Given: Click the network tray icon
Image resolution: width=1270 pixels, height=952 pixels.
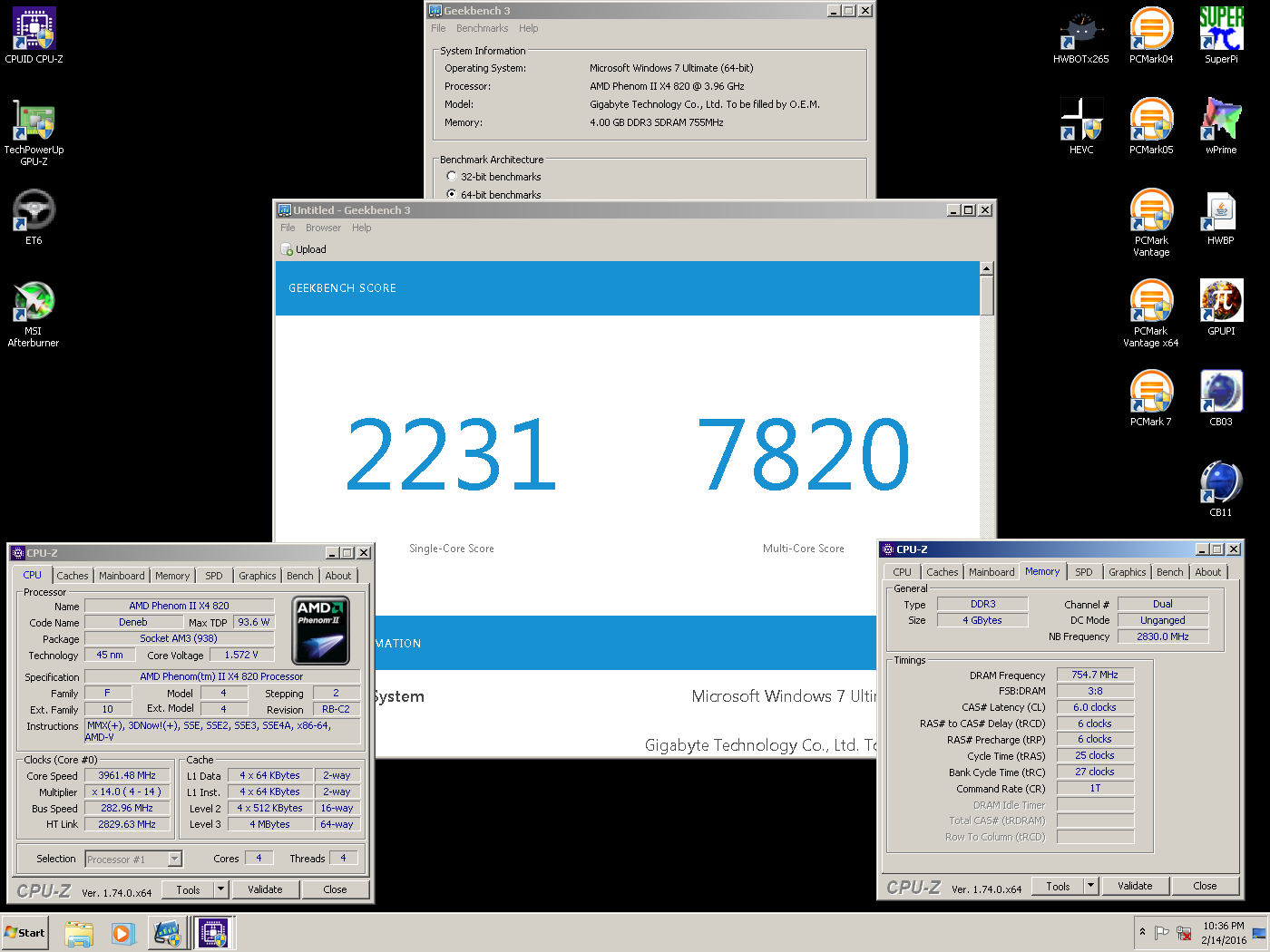Looking at the screenshot, I should tap(1184, 933).
